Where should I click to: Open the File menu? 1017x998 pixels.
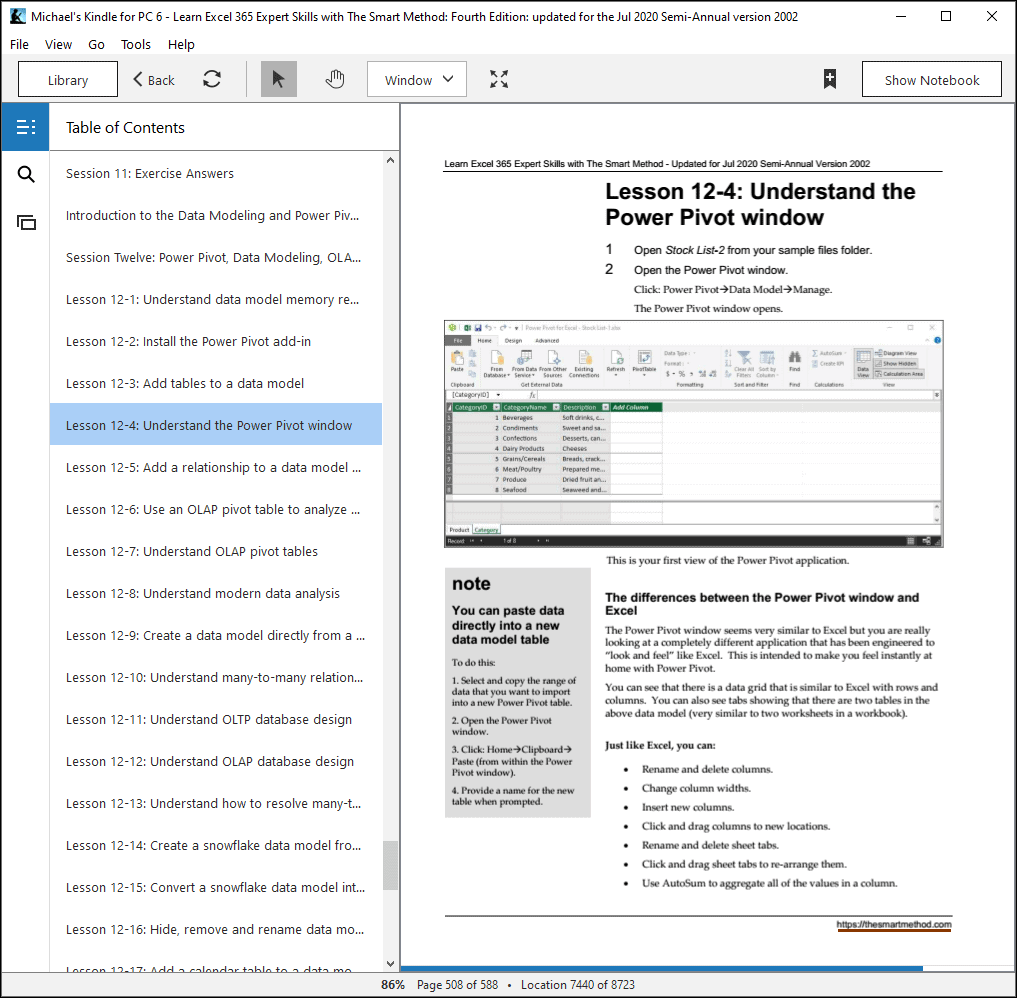point(19,44)
